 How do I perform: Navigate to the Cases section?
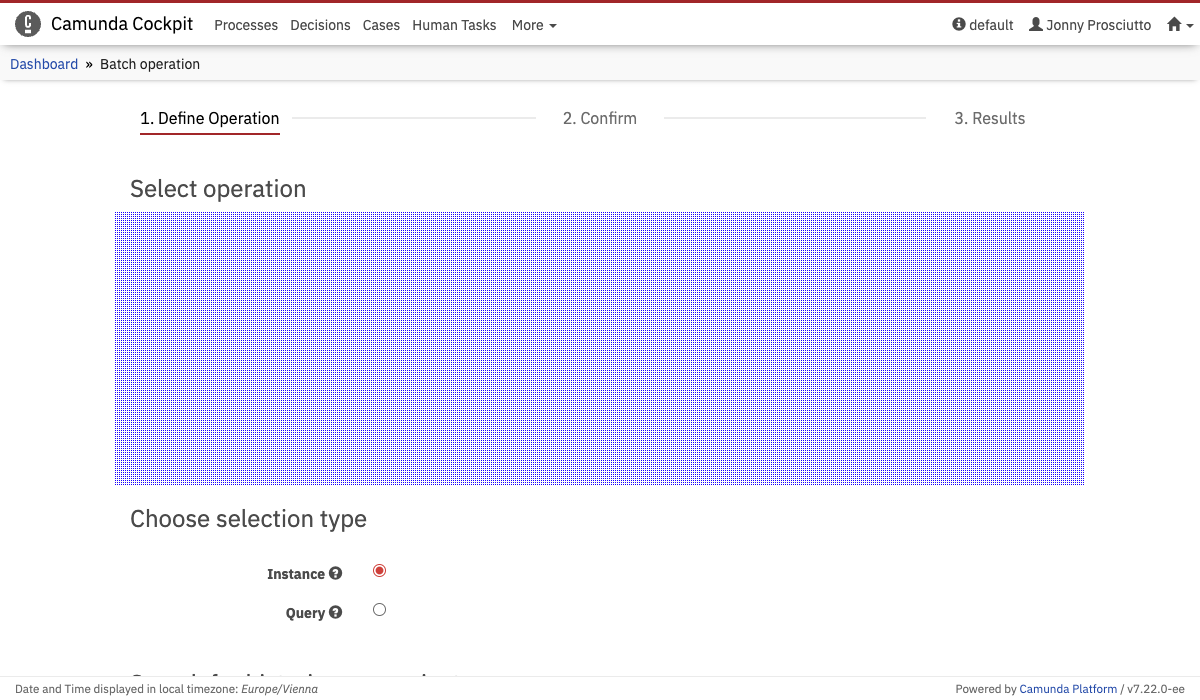point(381,25)
